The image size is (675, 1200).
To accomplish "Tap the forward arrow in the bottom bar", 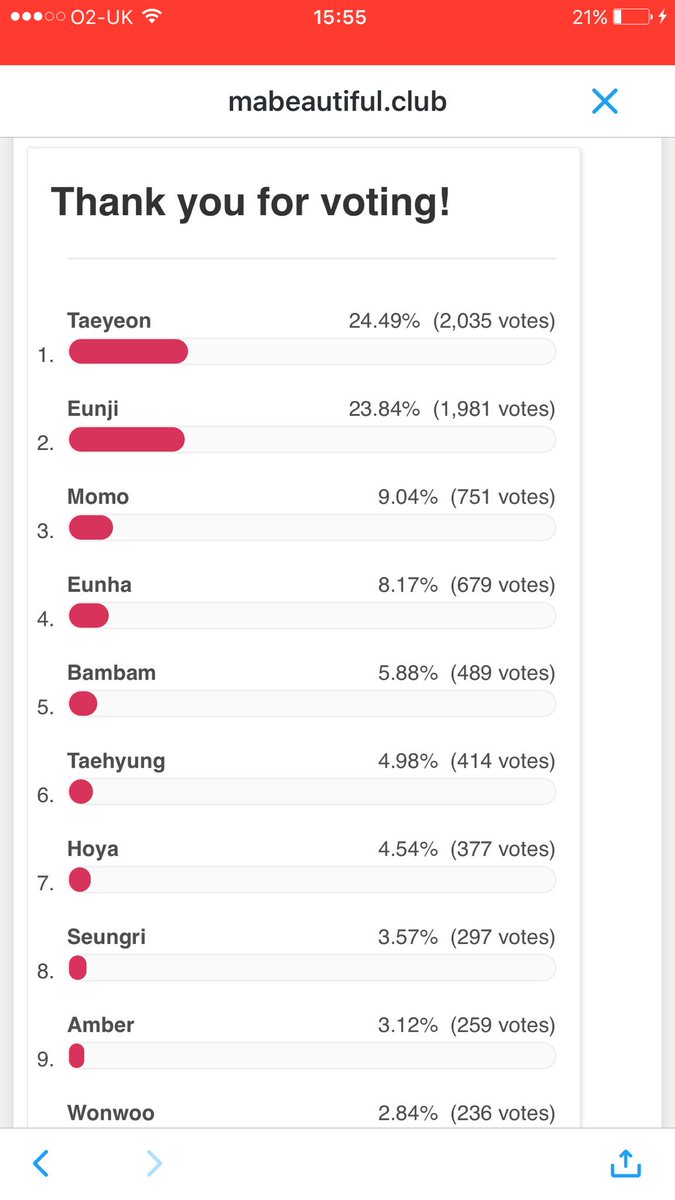I will pyautogui.click(x=154, y=1163).
